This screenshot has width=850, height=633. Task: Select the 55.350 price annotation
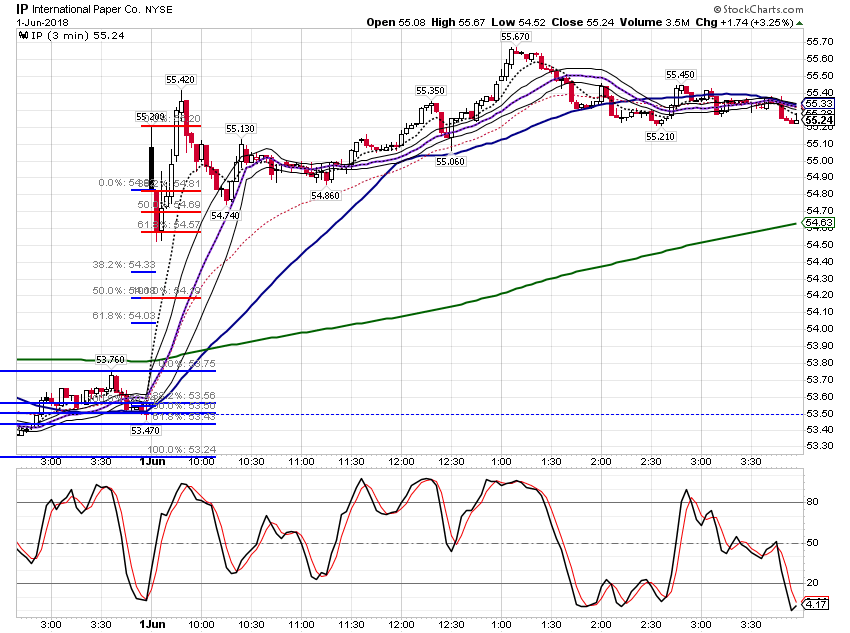pos(430,91)
